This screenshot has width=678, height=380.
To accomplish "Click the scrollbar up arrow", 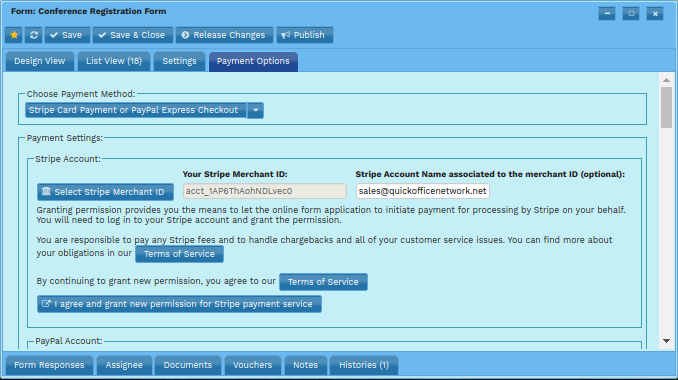I will [666, 80].
